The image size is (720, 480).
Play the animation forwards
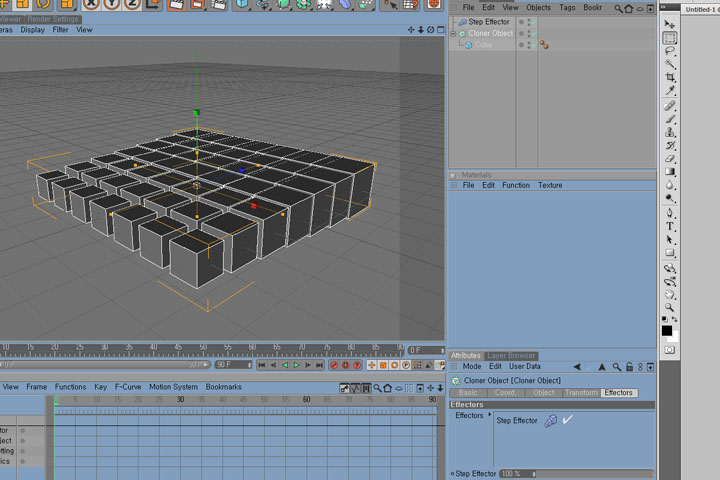pyautogui.click(x=296, y=365)
